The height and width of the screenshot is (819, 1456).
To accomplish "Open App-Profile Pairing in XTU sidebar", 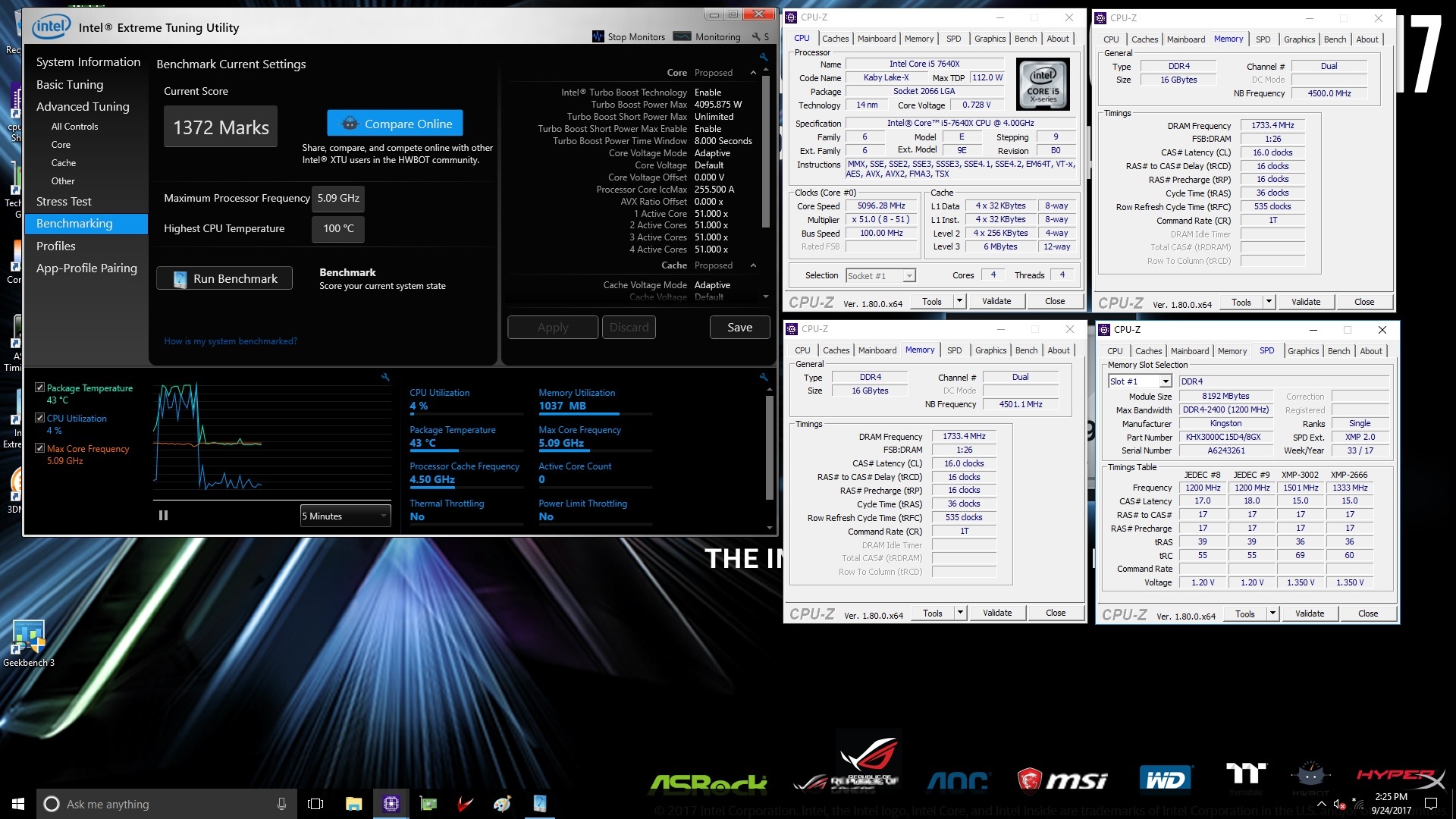I will [86, 268].
